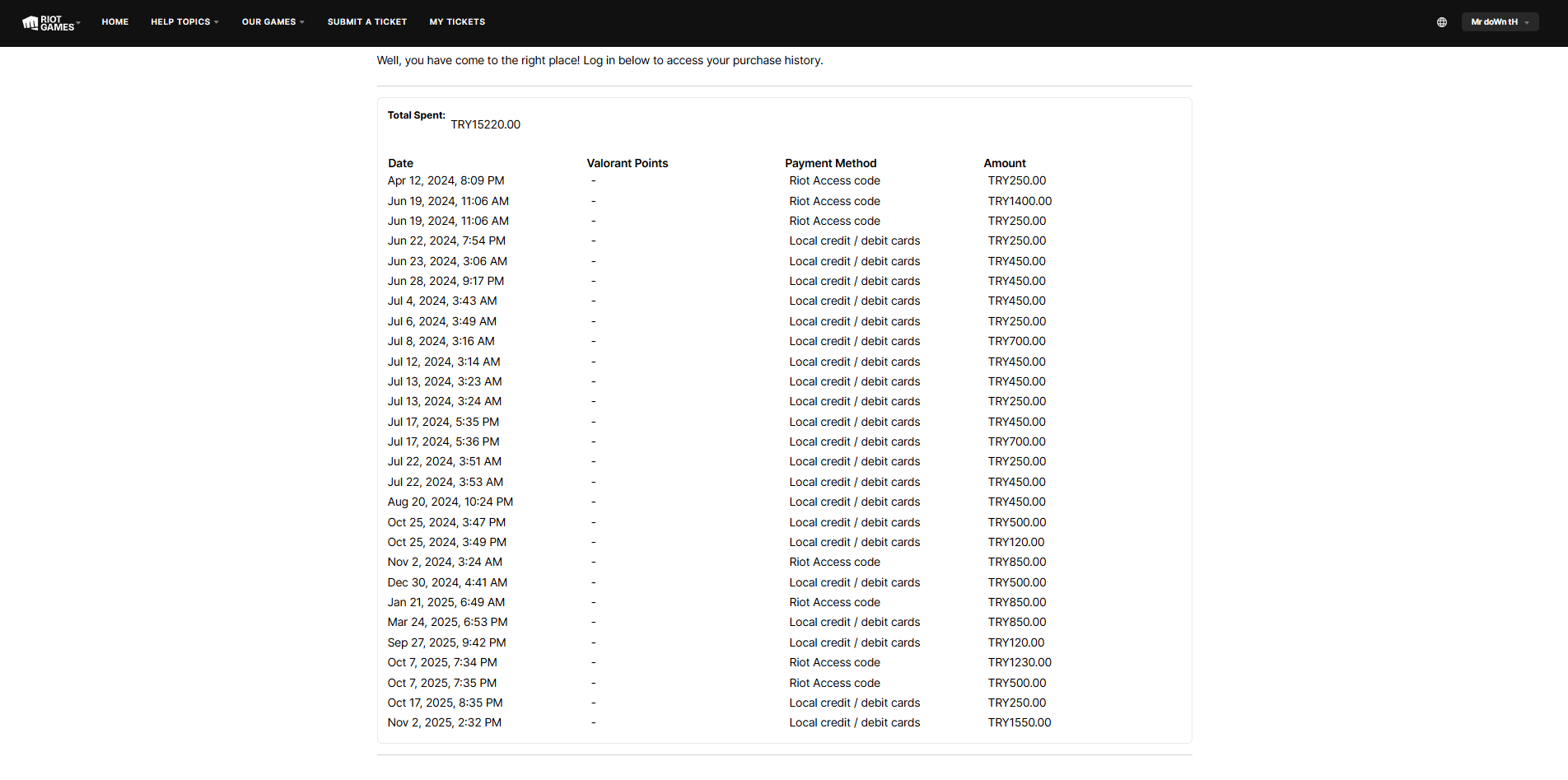Select date Oct 7, 2025, 7:35 PM
Screen dimensions: 1568x780
pyautogui.click(x=442, y=683)
